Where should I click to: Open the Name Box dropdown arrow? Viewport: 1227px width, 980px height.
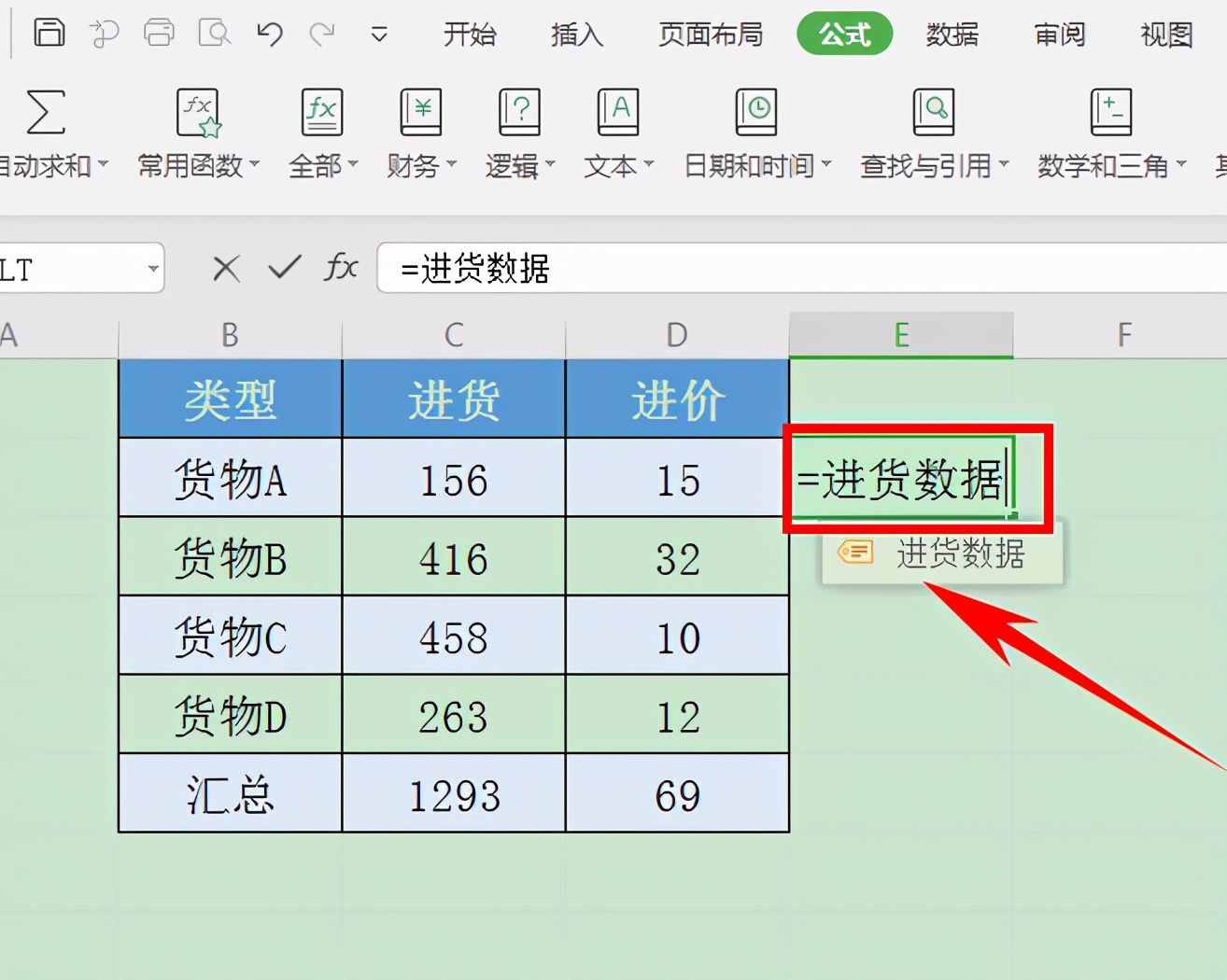152,269
